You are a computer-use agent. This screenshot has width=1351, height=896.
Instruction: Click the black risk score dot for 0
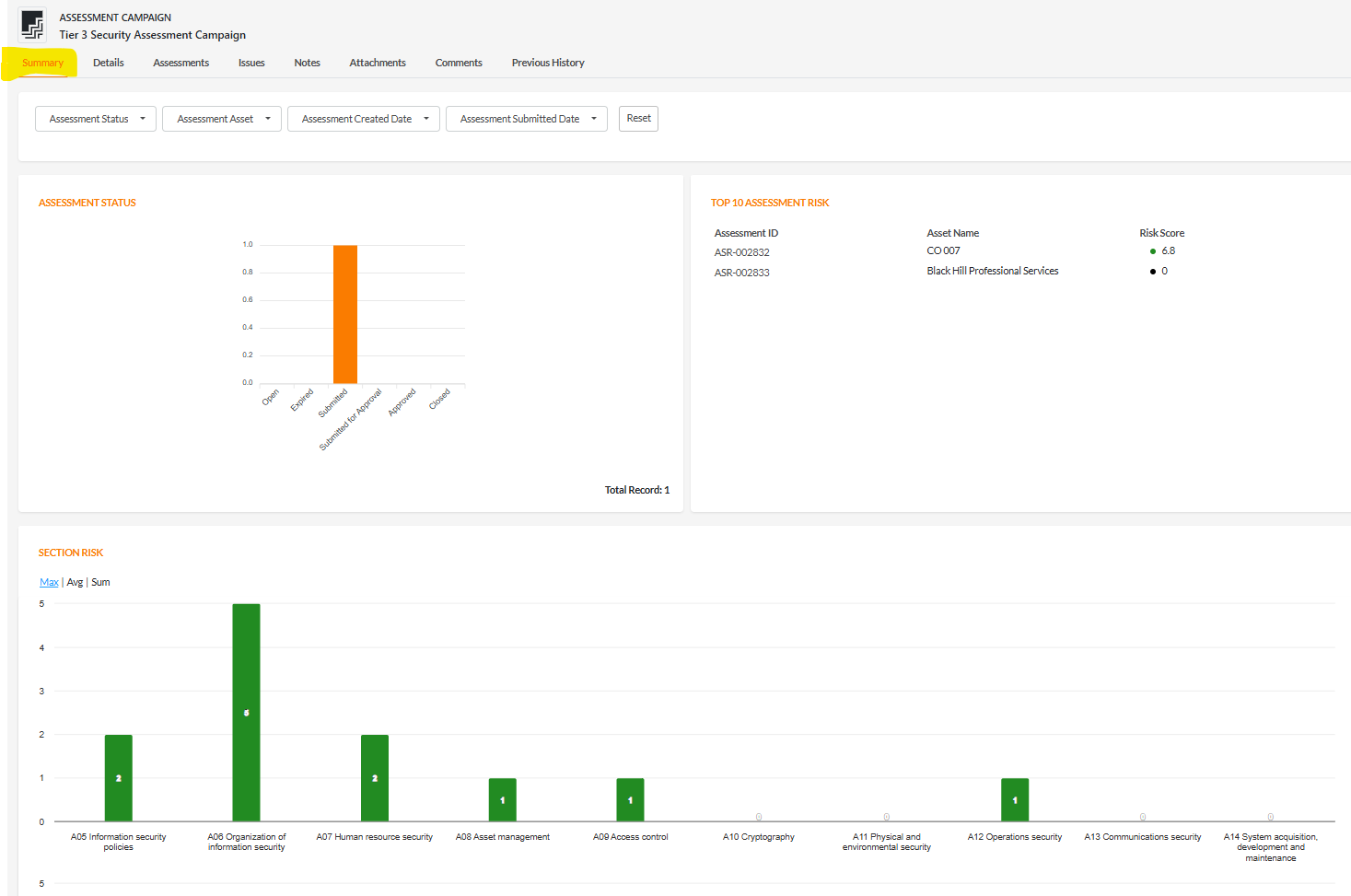[1152, 272]
